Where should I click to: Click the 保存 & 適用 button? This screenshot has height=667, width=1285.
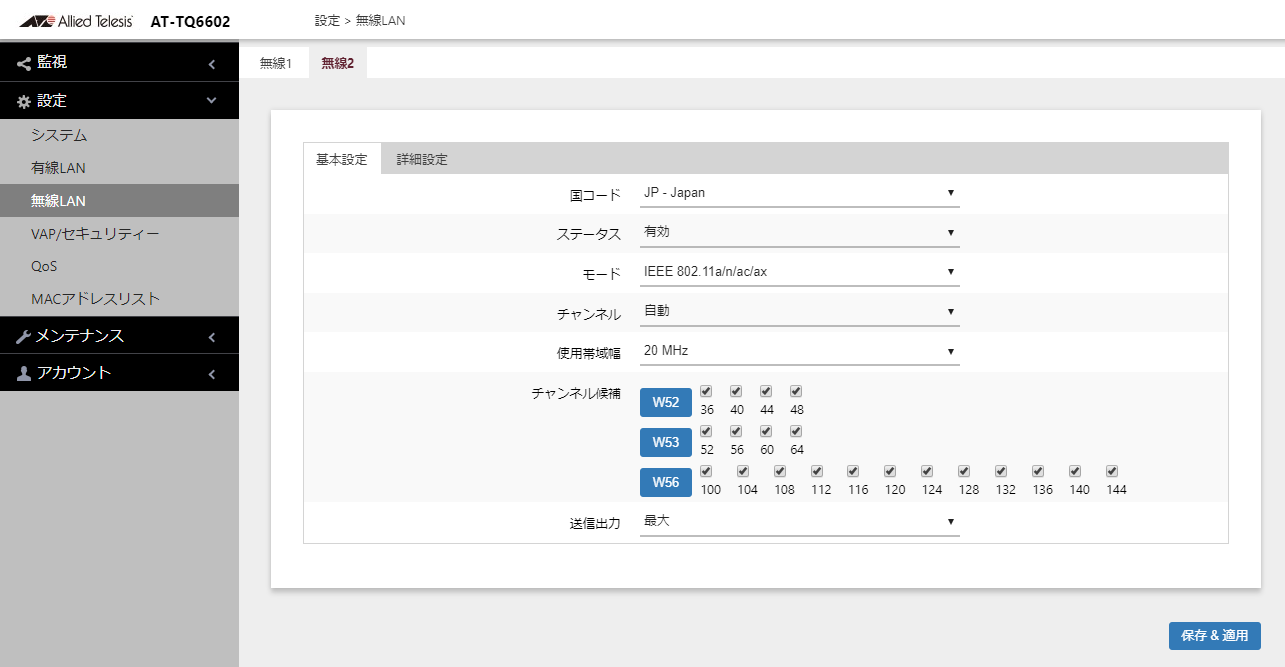(1215, 636)
